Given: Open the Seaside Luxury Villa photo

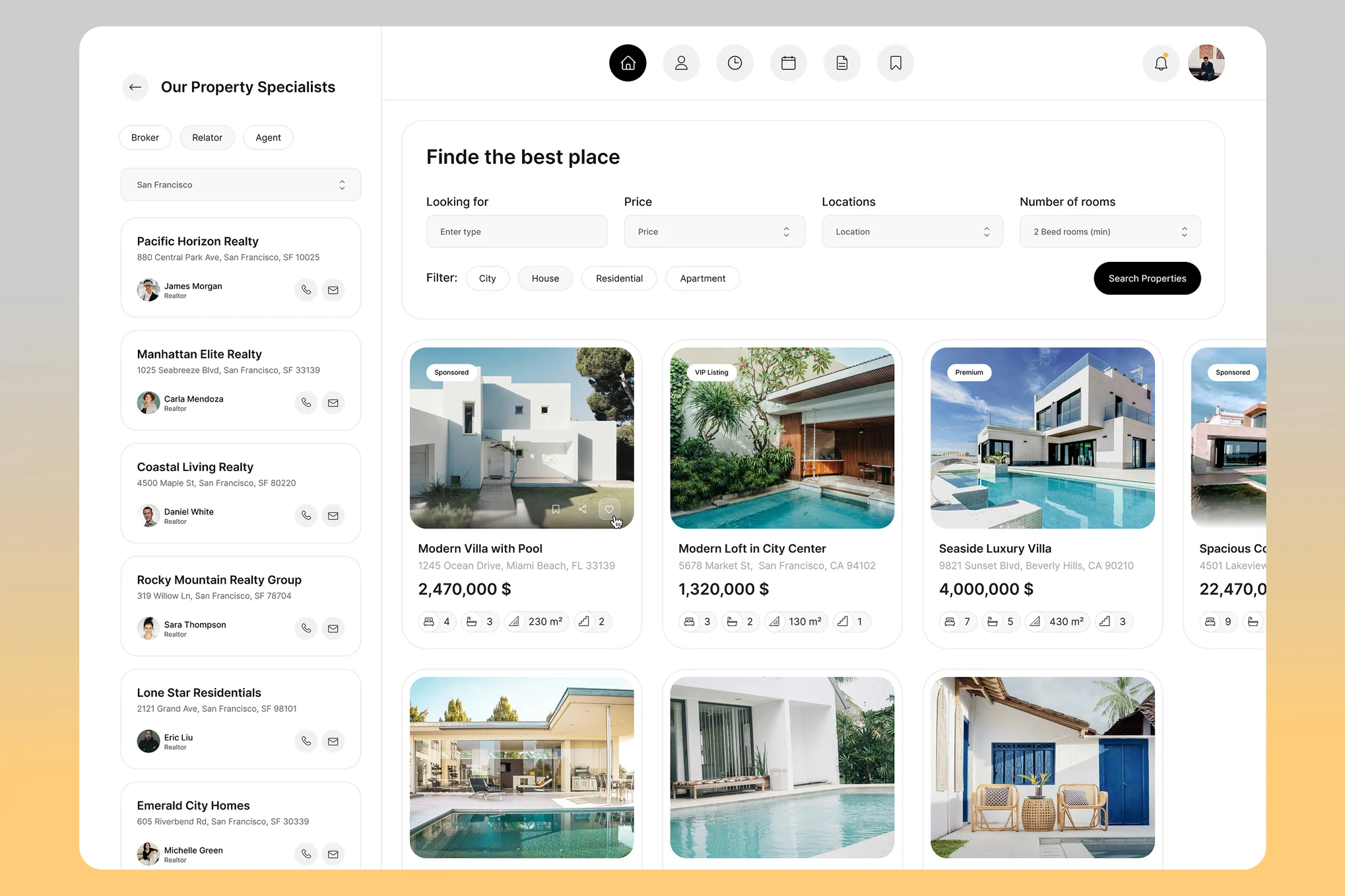Looking at the screenshot, I should [x=1043, y=438].
